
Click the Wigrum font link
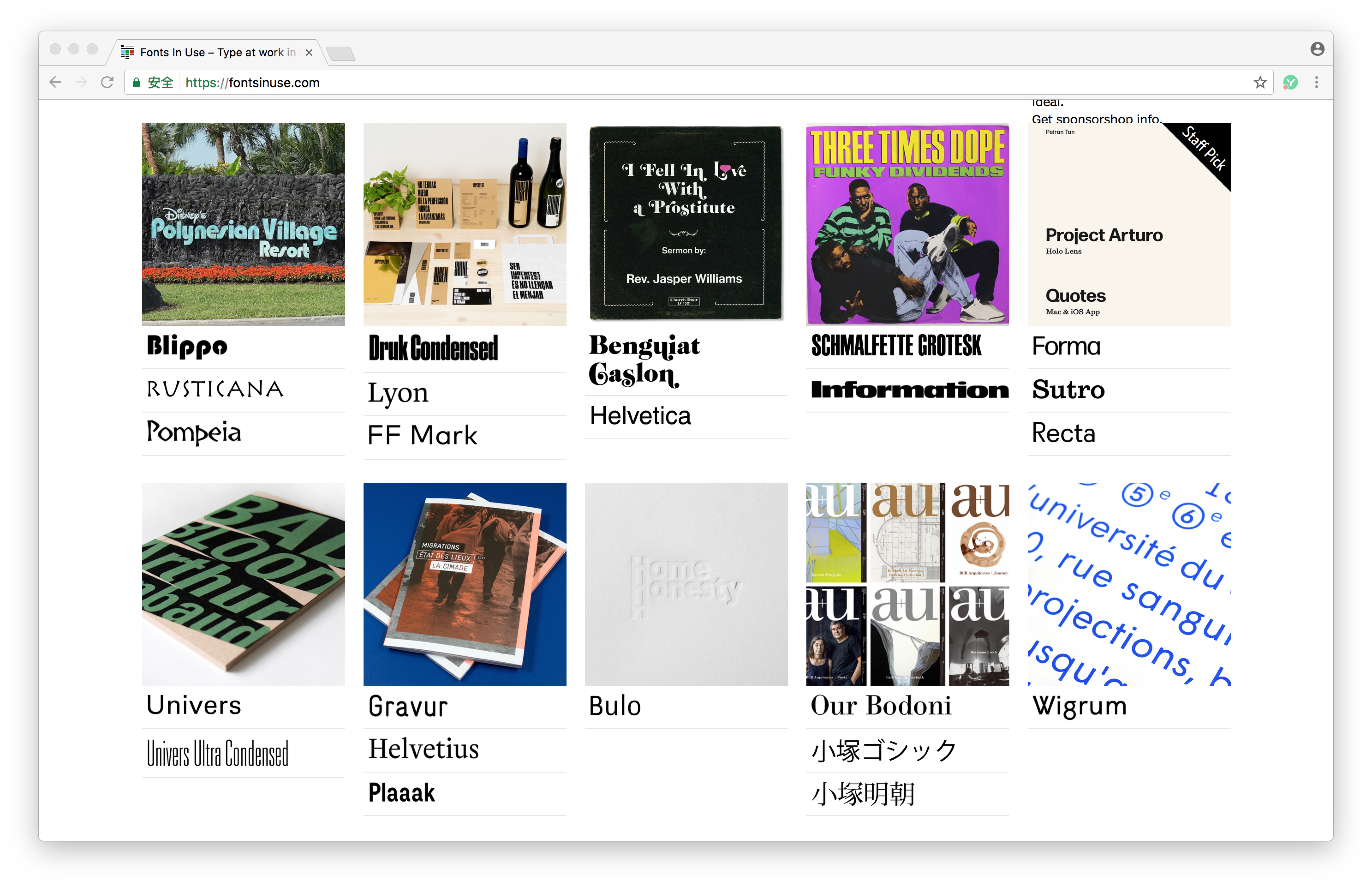(x=1080, y=707)
